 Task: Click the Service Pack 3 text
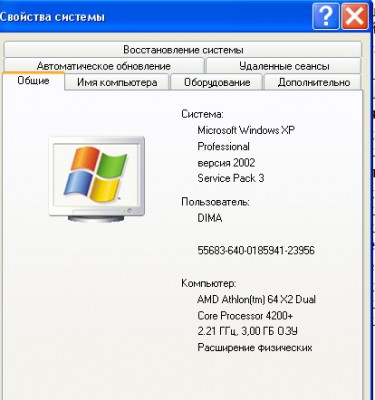click(231, 178)
